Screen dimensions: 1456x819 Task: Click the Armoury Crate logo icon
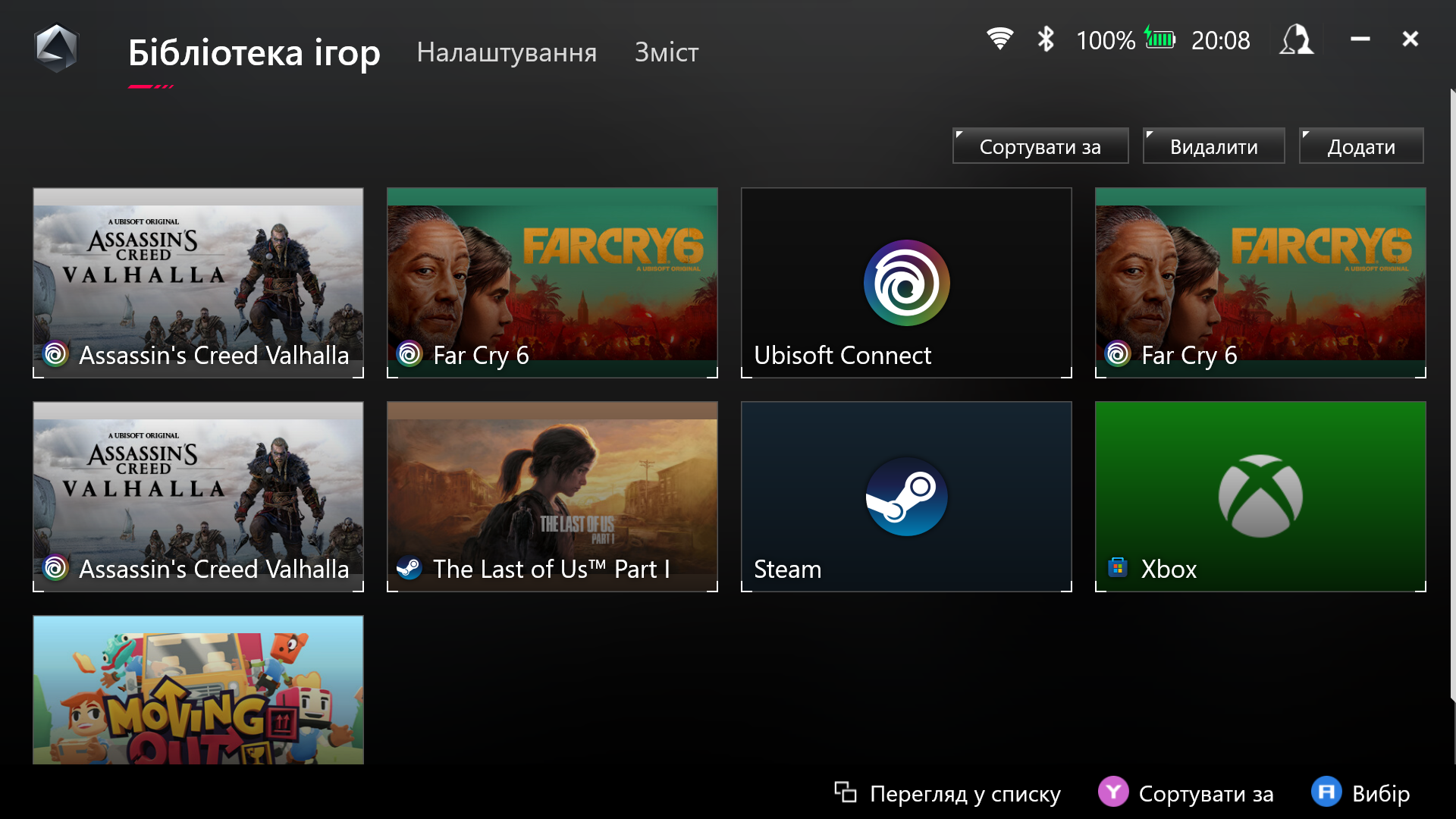click(x=57, y=48)
